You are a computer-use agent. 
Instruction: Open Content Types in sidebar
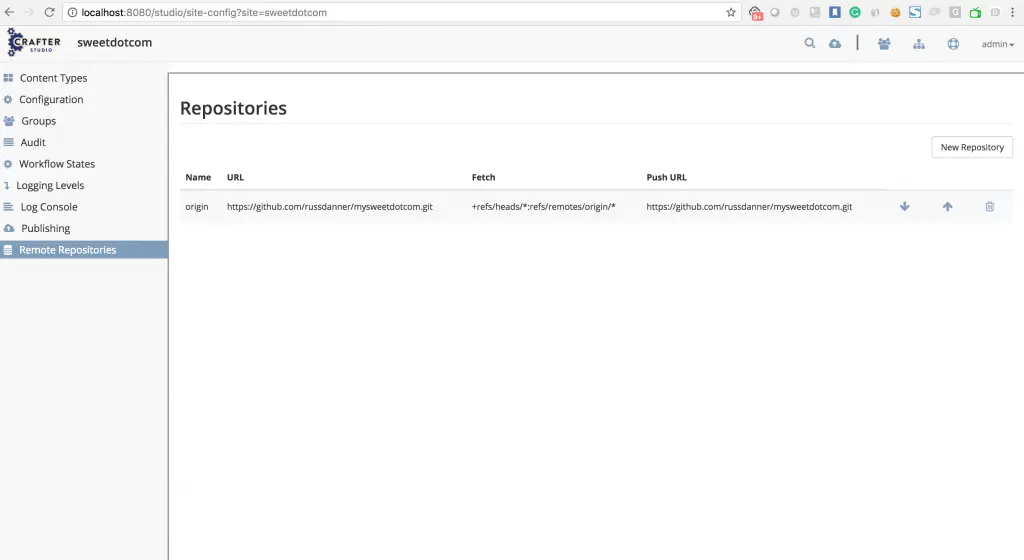53,78
